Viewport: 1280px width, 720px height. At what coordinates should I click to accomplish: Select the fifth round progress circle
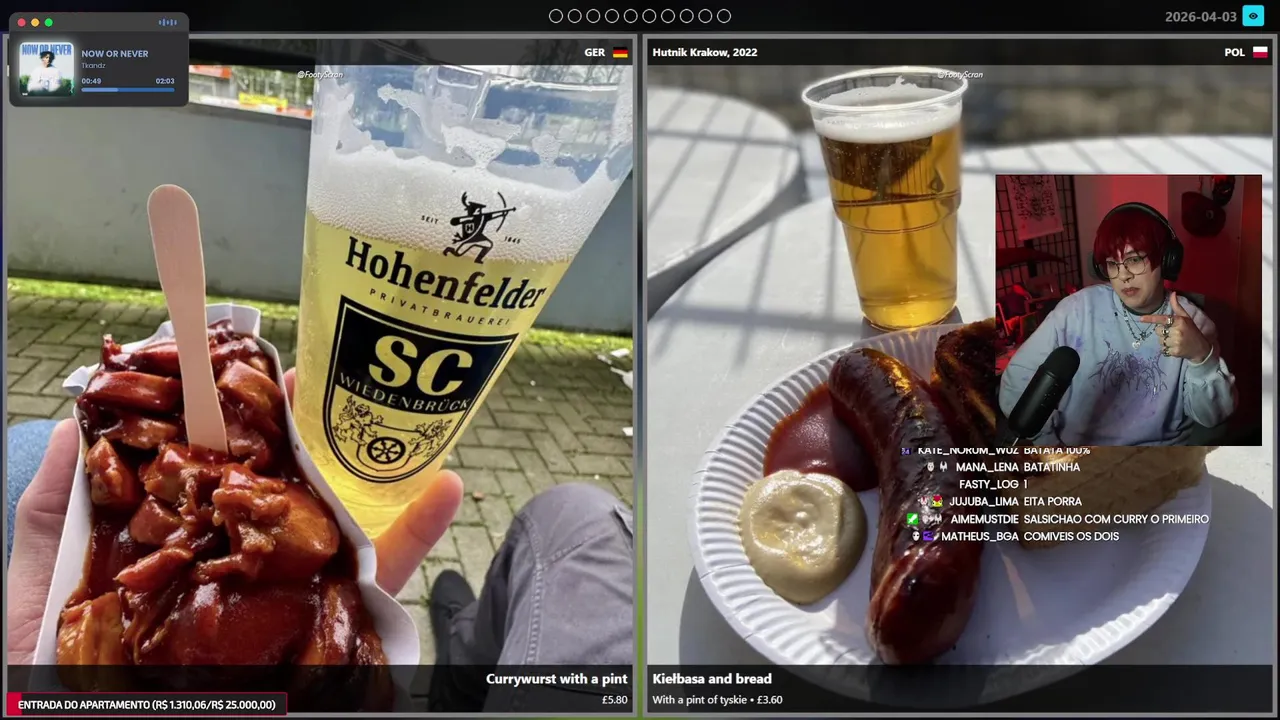coord(630,16)
